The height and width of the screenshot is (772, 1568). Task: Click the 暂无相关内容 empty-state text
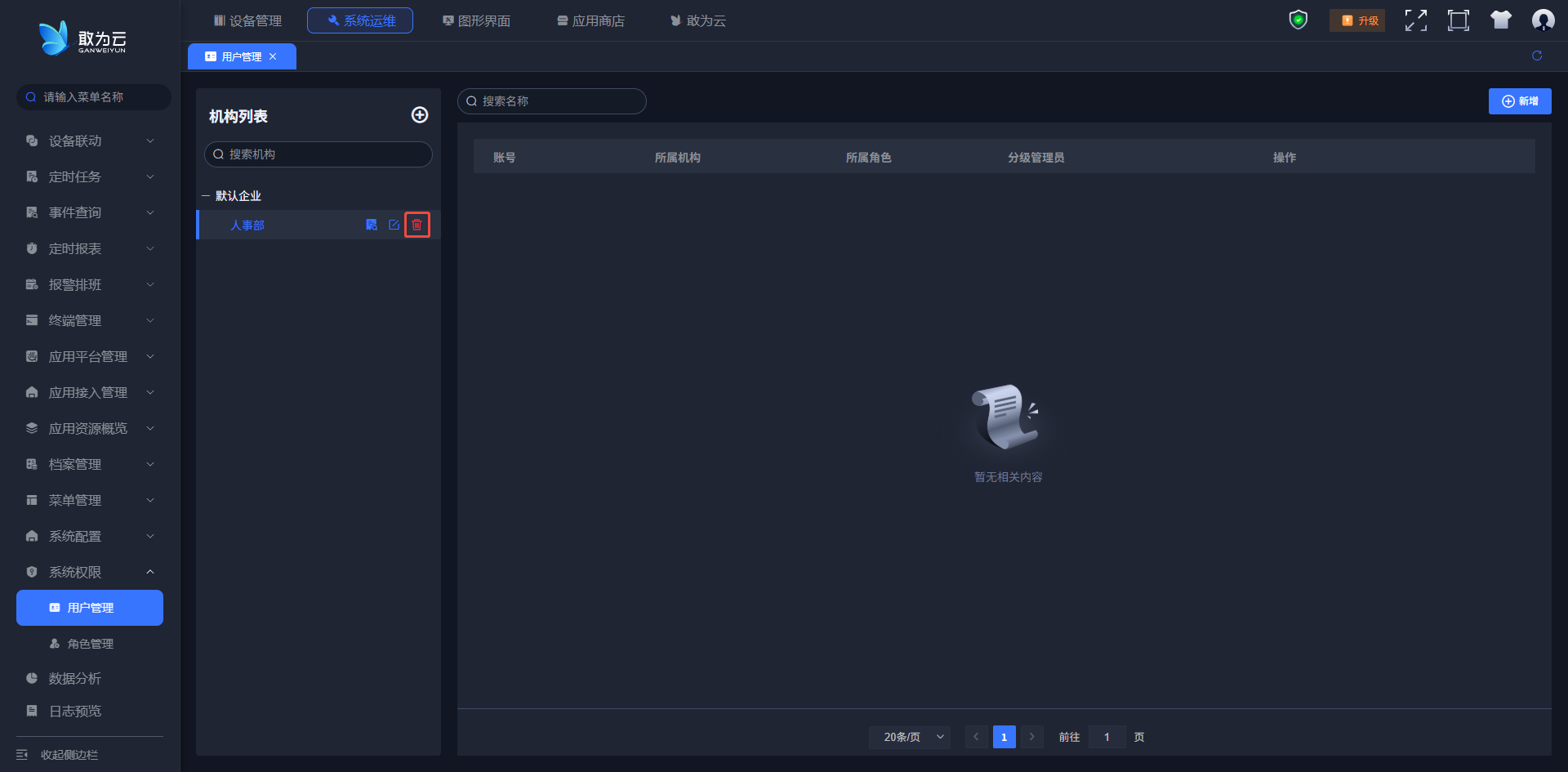(1009, 477)
